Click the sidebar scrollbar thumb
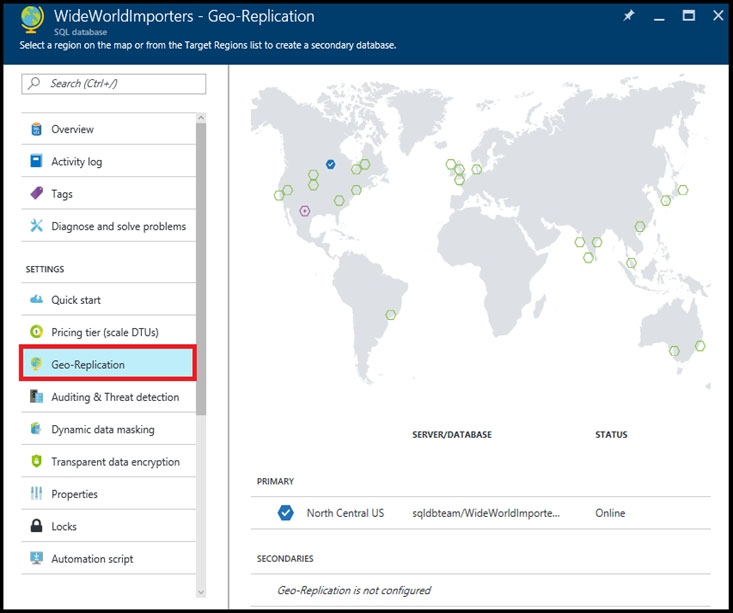 tap(201, 269)
